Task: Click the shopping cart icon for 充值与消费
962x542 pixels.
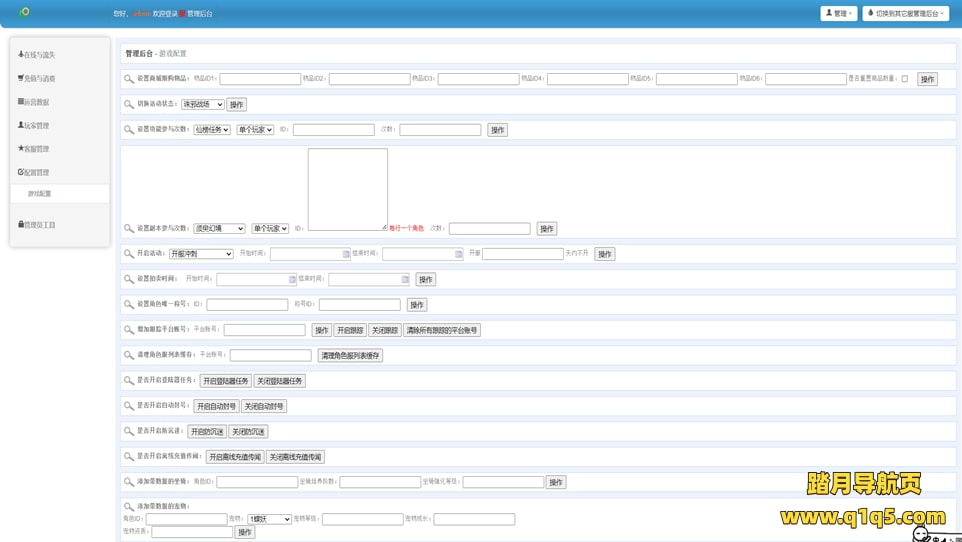Action: click(21, 78)
